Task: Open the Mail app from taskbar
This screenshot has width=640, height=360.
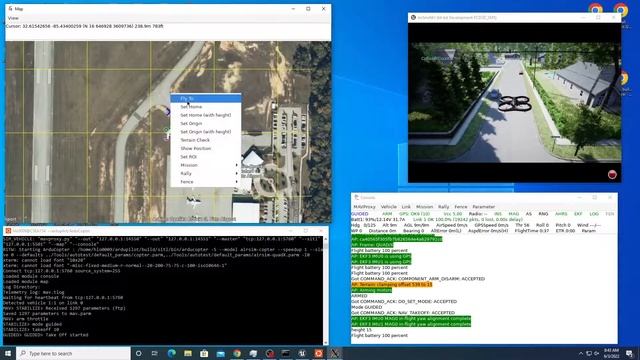Action: (x=220, y=353)
